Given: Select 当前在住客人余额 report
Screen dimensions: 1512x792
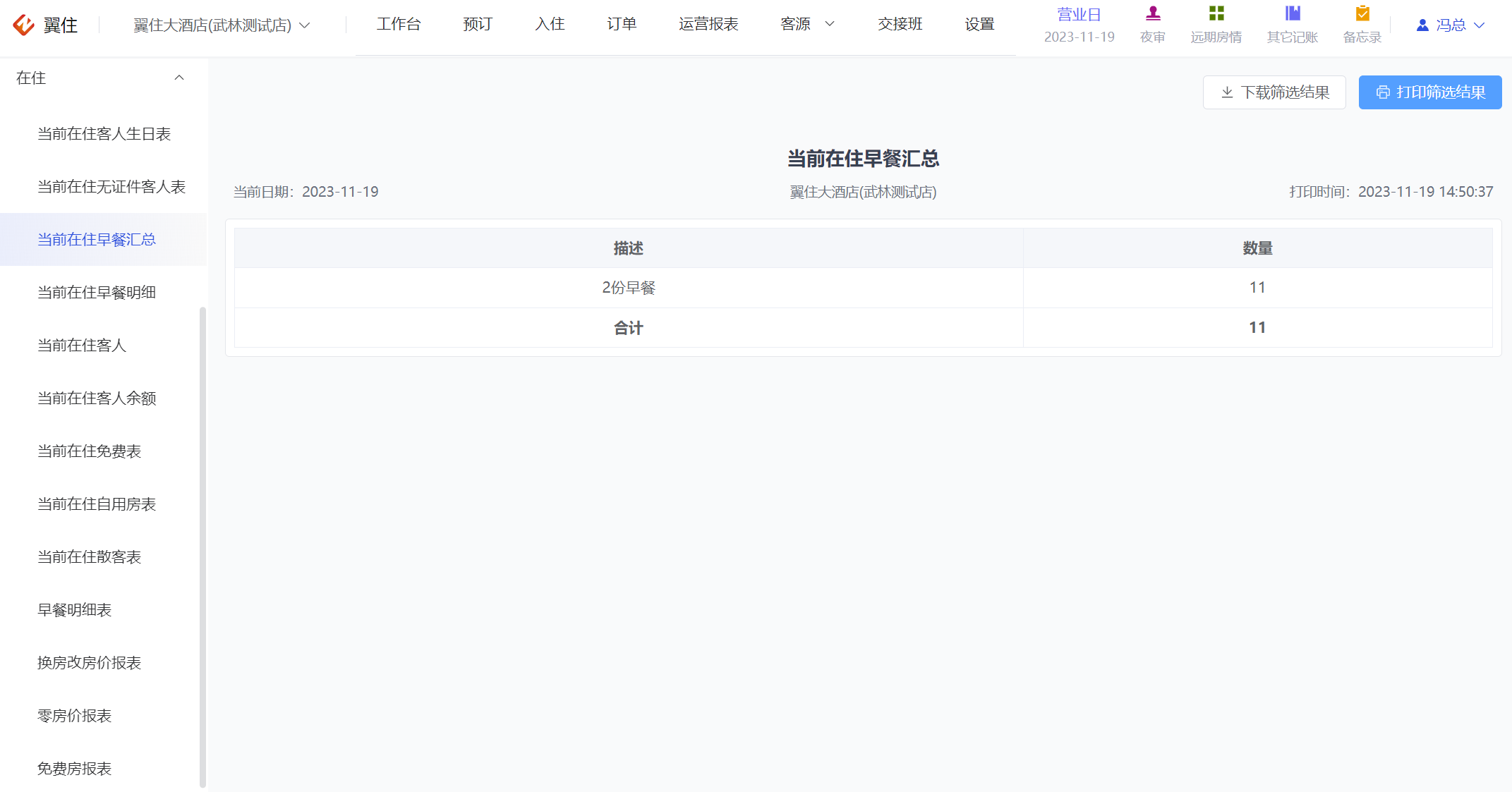Looking at the screenshot, I should tap(104, 398).
